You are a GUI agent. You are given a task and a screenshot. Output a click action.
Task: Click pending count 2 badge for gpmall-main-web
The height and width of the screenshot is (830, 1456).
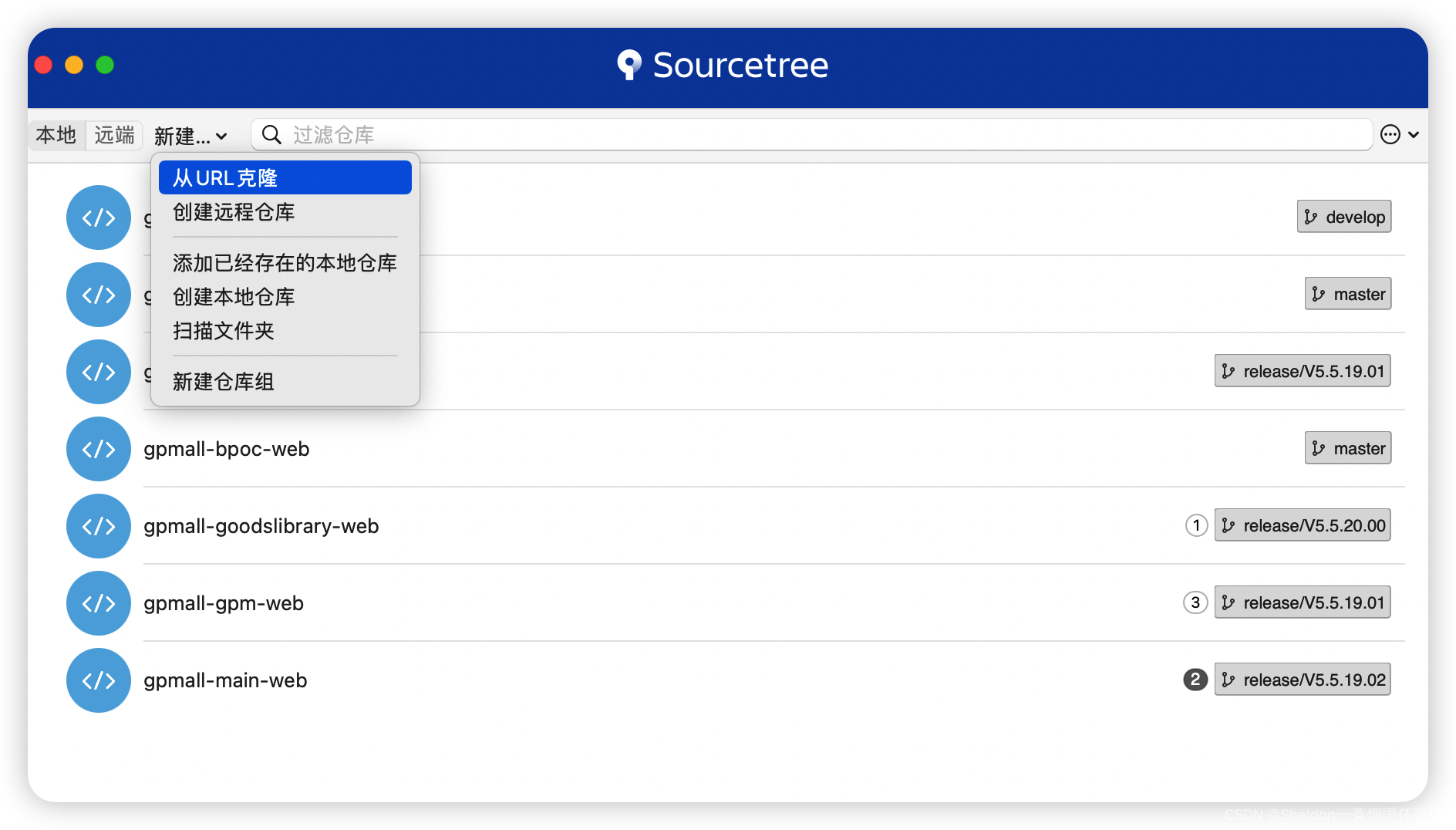coord(1195,680)
